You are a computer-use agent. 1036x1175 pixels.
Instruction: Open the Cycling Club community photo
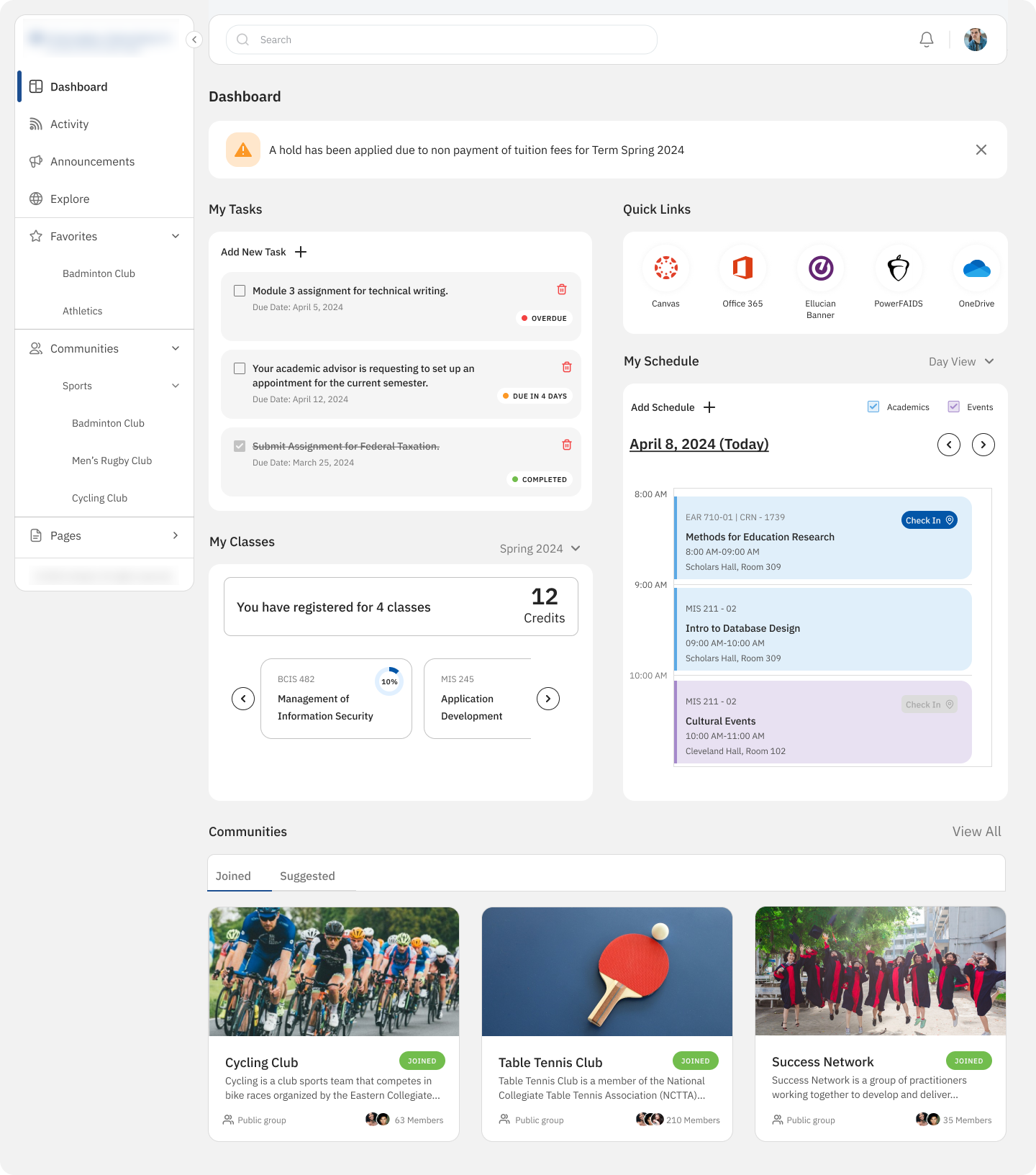[334, 971]
